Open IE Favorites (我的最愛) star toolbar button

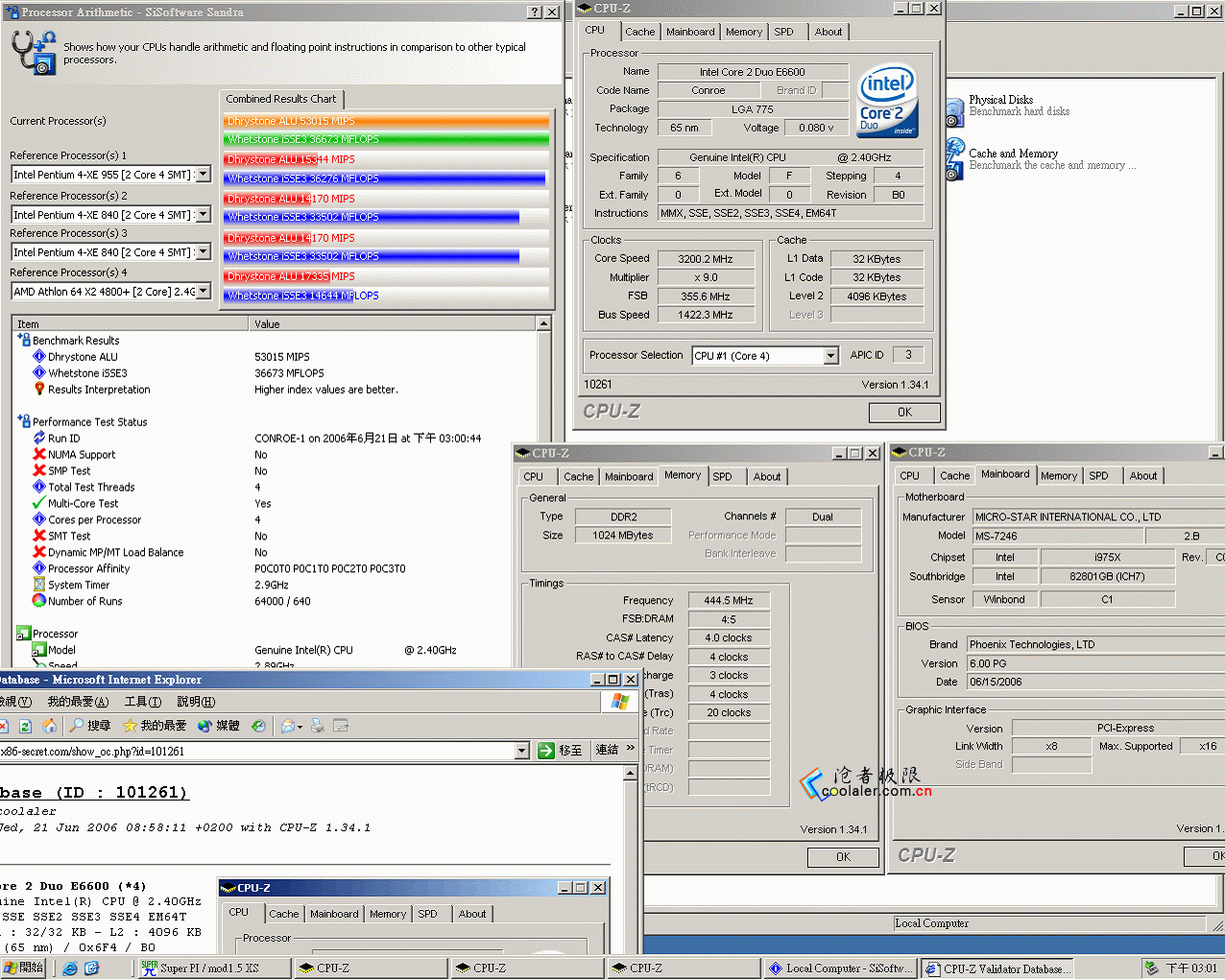click(x=155, y=726)
